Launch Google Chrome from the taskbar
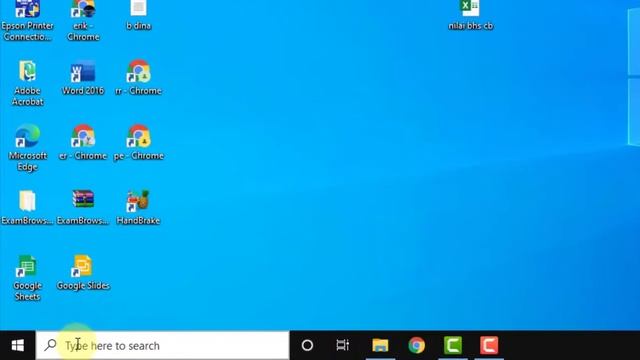The width and height of the screenshot is (640, 360). pyautogui.click(x=416, y=346)
